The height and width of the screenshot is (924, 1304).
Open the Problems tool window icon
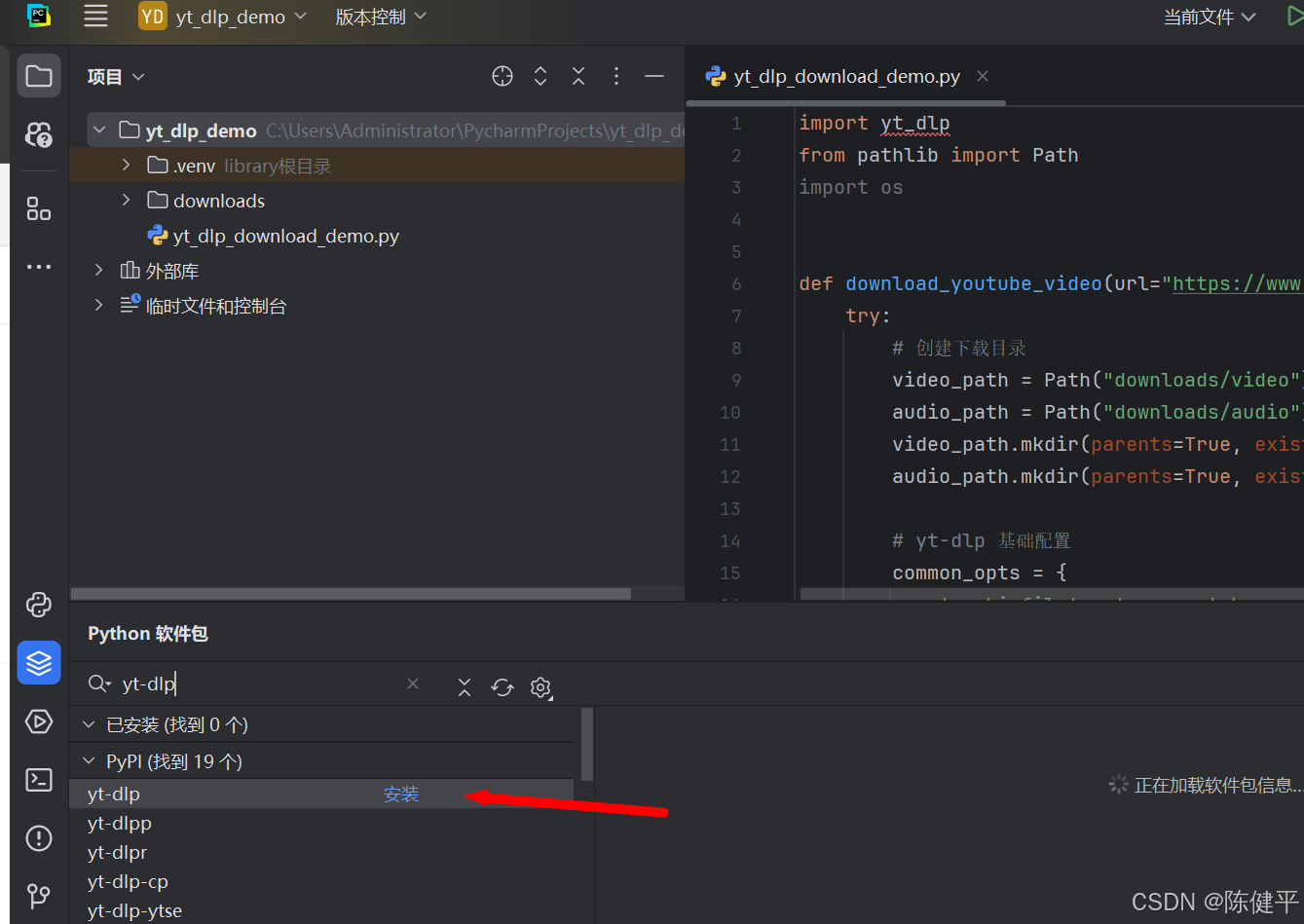tap(39, 838)
